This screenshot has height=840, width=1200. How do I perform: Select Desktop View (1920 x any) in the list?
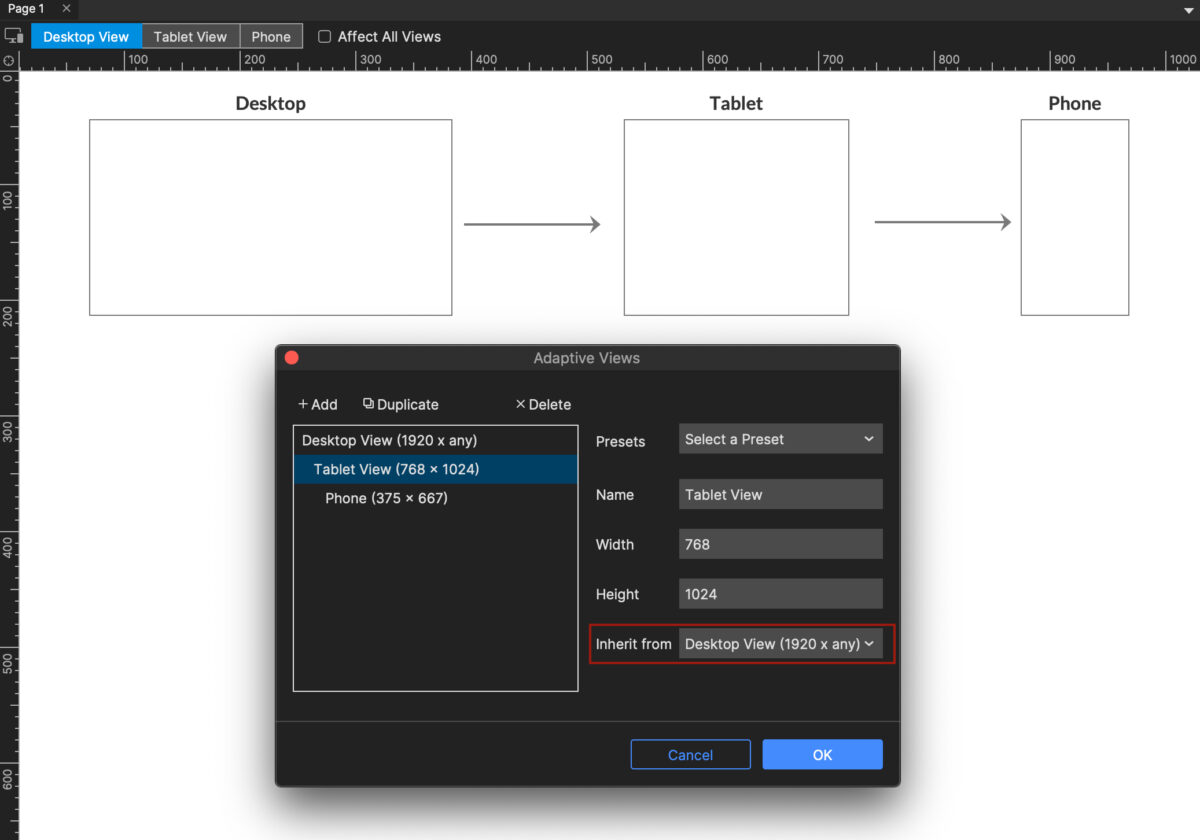click(390, 441)
